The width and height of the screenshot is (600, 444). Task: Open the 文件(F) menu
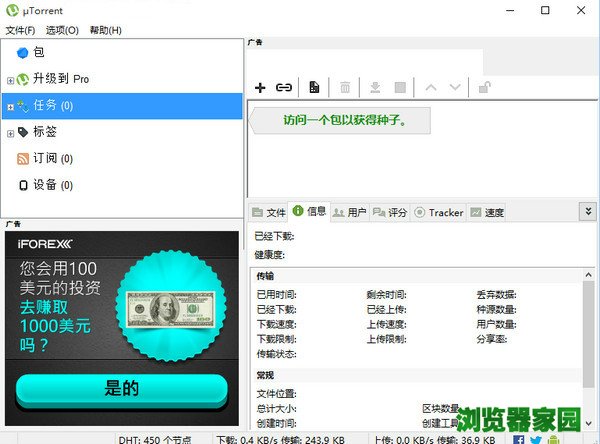click(x=20, y=30)
